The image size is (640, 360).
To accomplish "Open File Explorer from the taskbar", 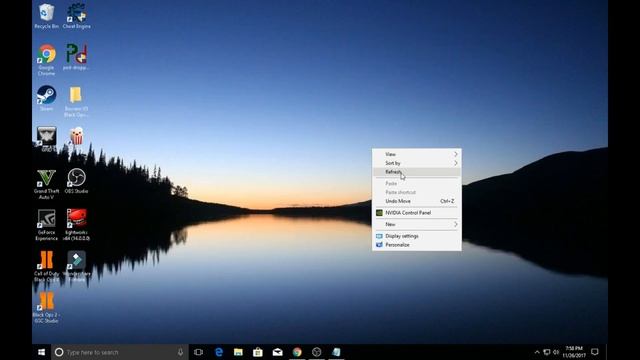I will [x=238, y=352].
